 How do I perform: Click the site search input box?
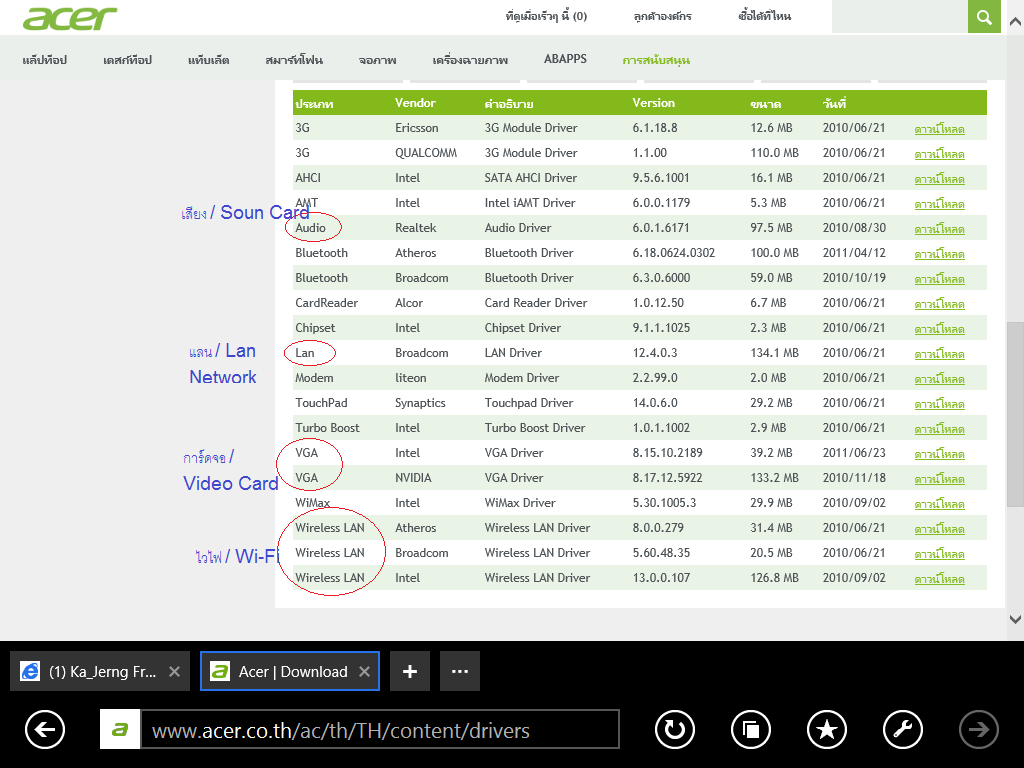899,16
